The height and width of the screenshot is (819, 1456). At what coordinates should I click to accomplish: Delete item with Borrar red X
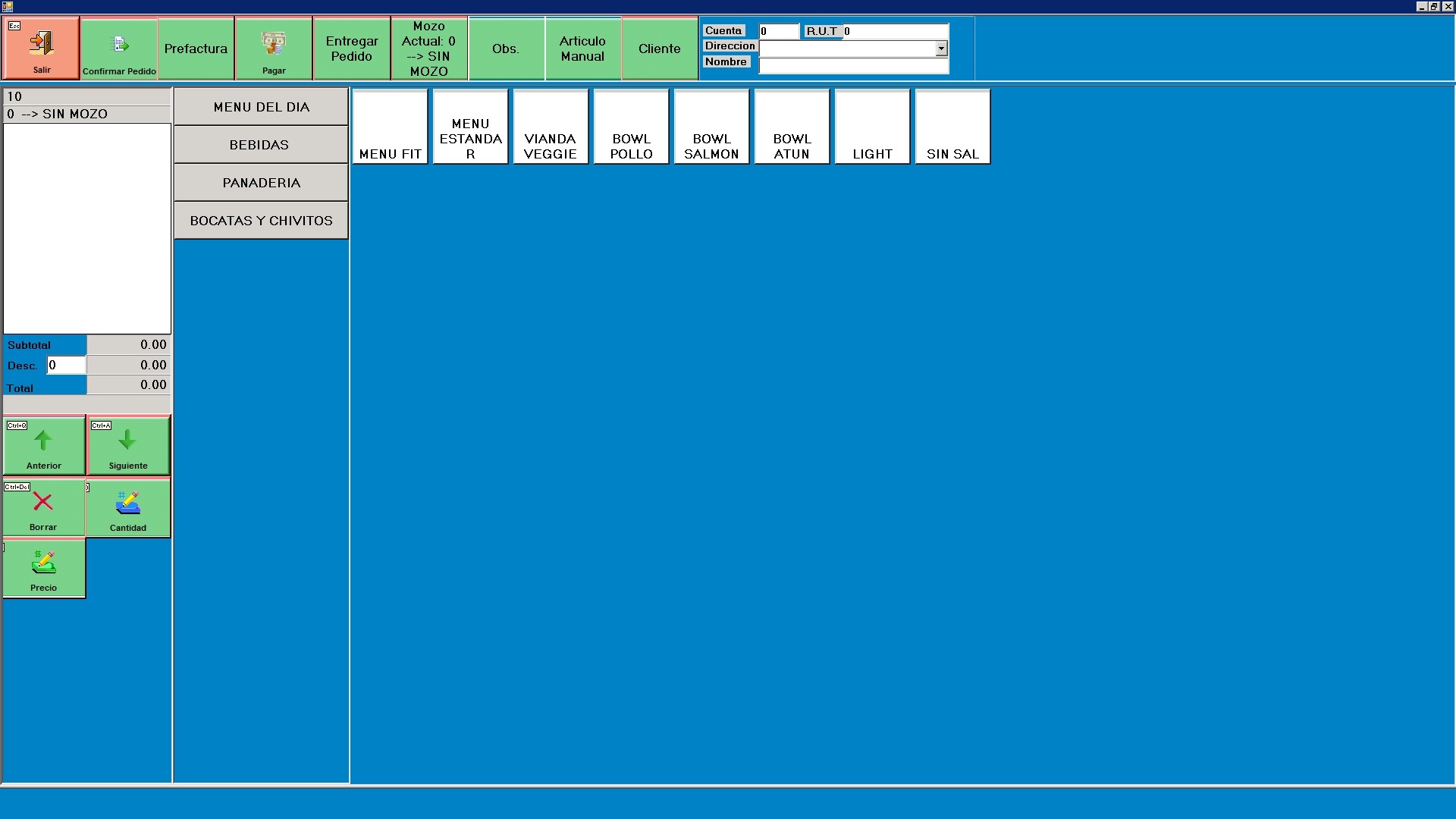click(43, 502)
